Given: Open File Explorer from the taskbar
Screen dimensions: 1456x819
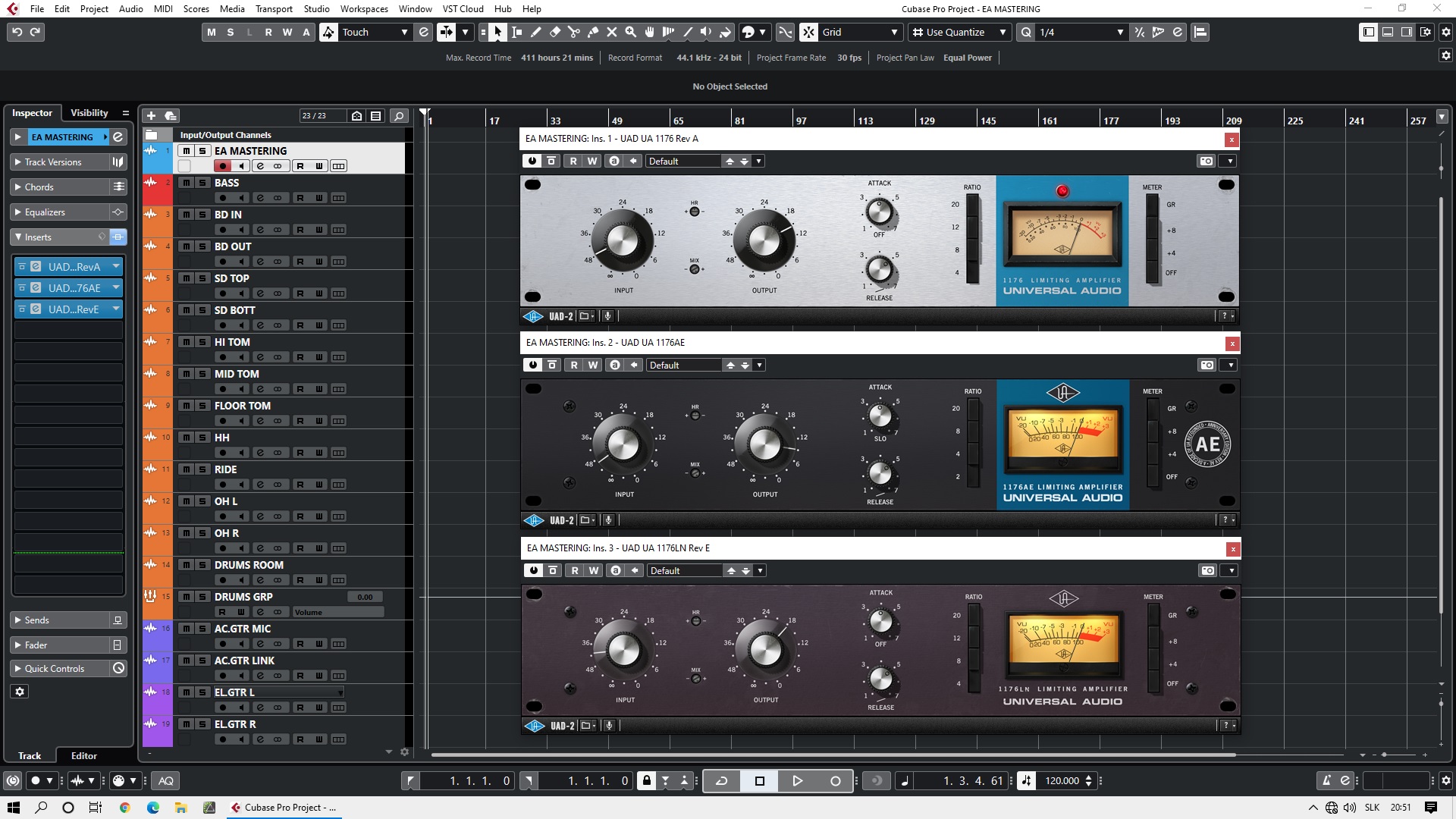Looking at the screenshot, I should click(x=180, y=807).
